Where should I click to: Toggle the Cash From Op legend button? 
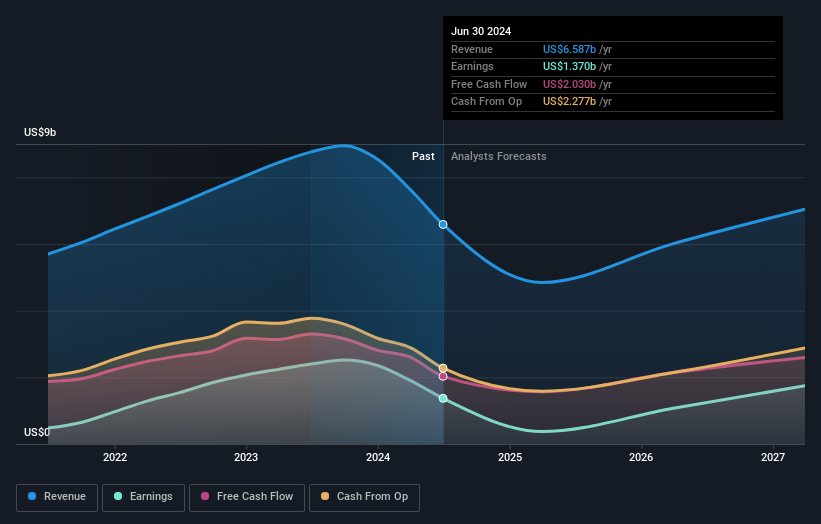tap(364, 497)
